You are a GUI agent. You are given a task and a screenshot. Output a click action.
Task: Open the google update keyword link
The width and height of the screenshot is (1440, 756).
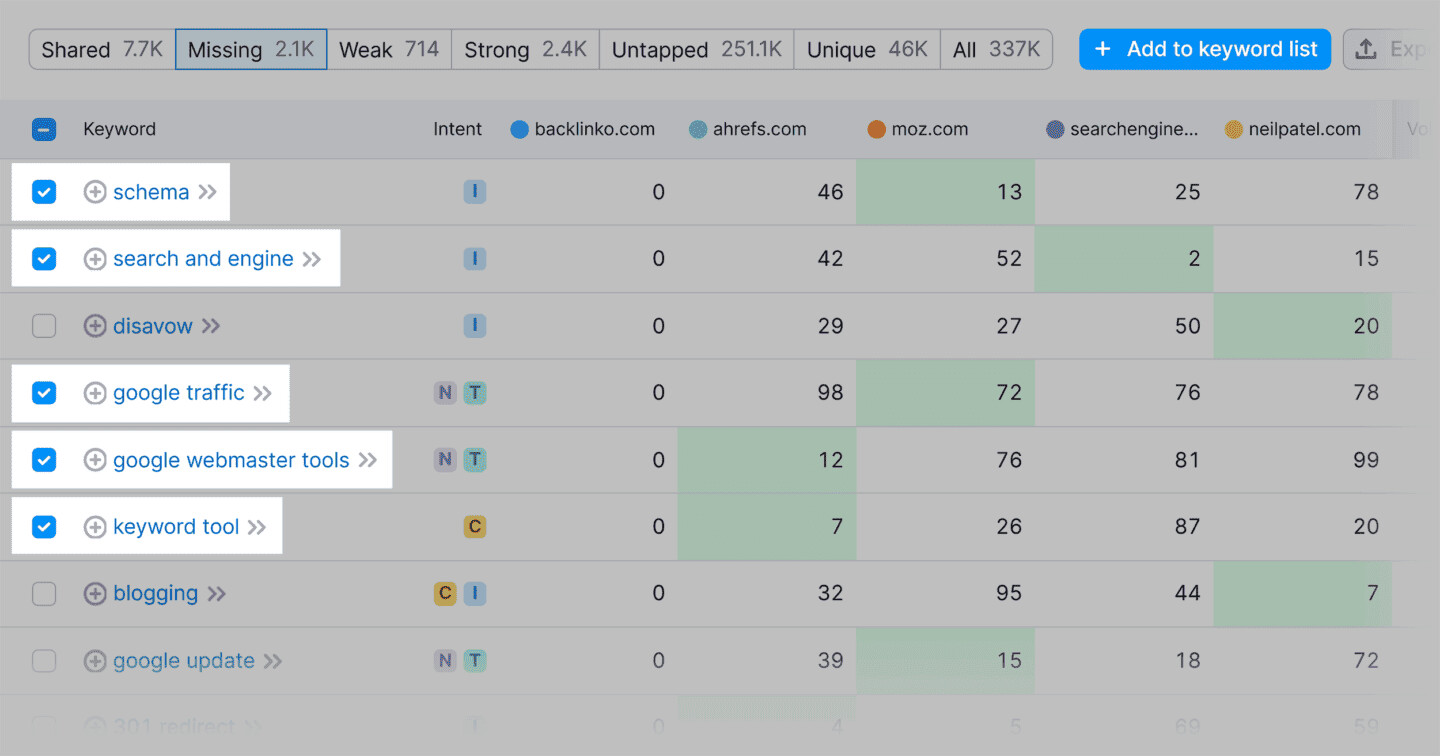(184, 661)
